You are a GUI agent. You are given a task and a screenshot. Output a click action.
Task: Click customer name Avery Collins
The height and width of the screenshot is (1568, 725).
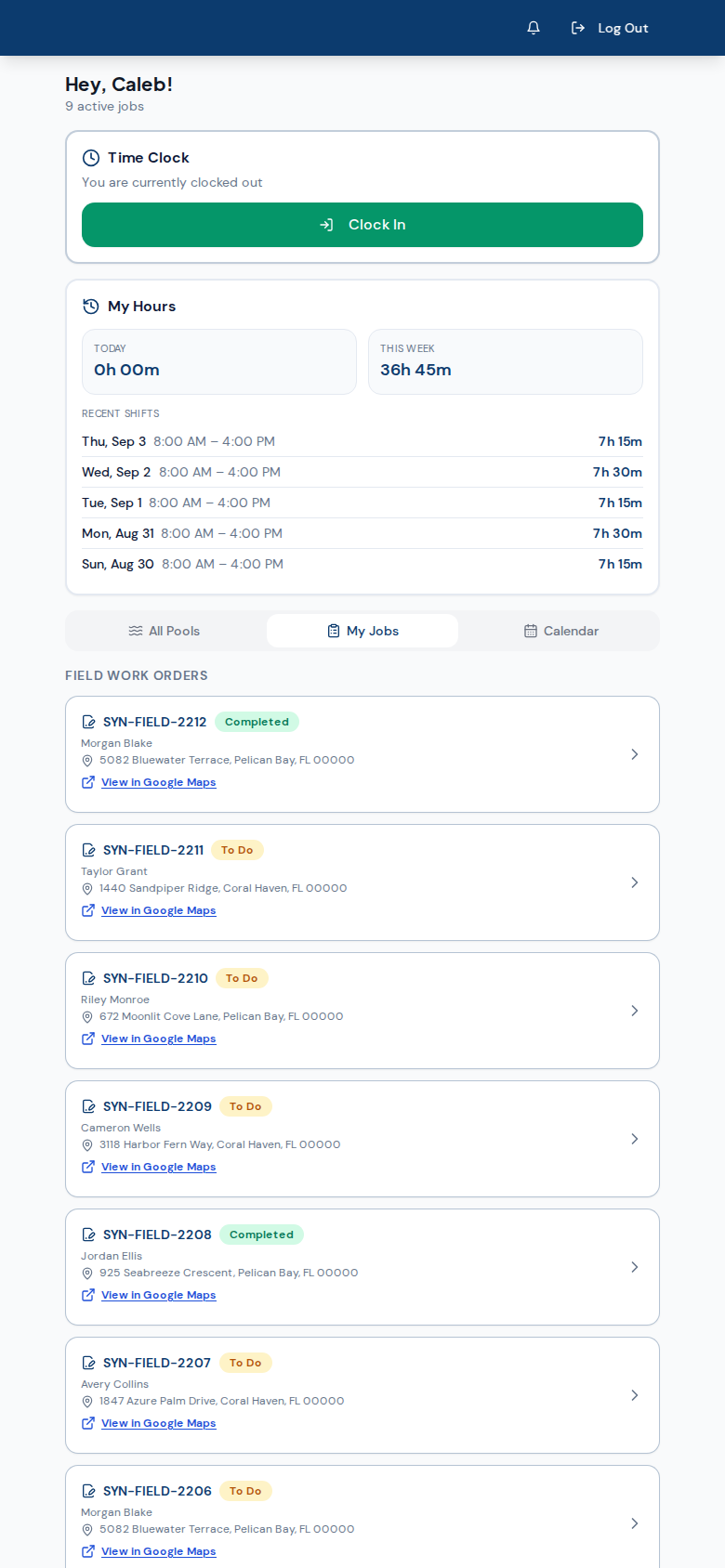pyautogui.click(x=115, y=1384)
